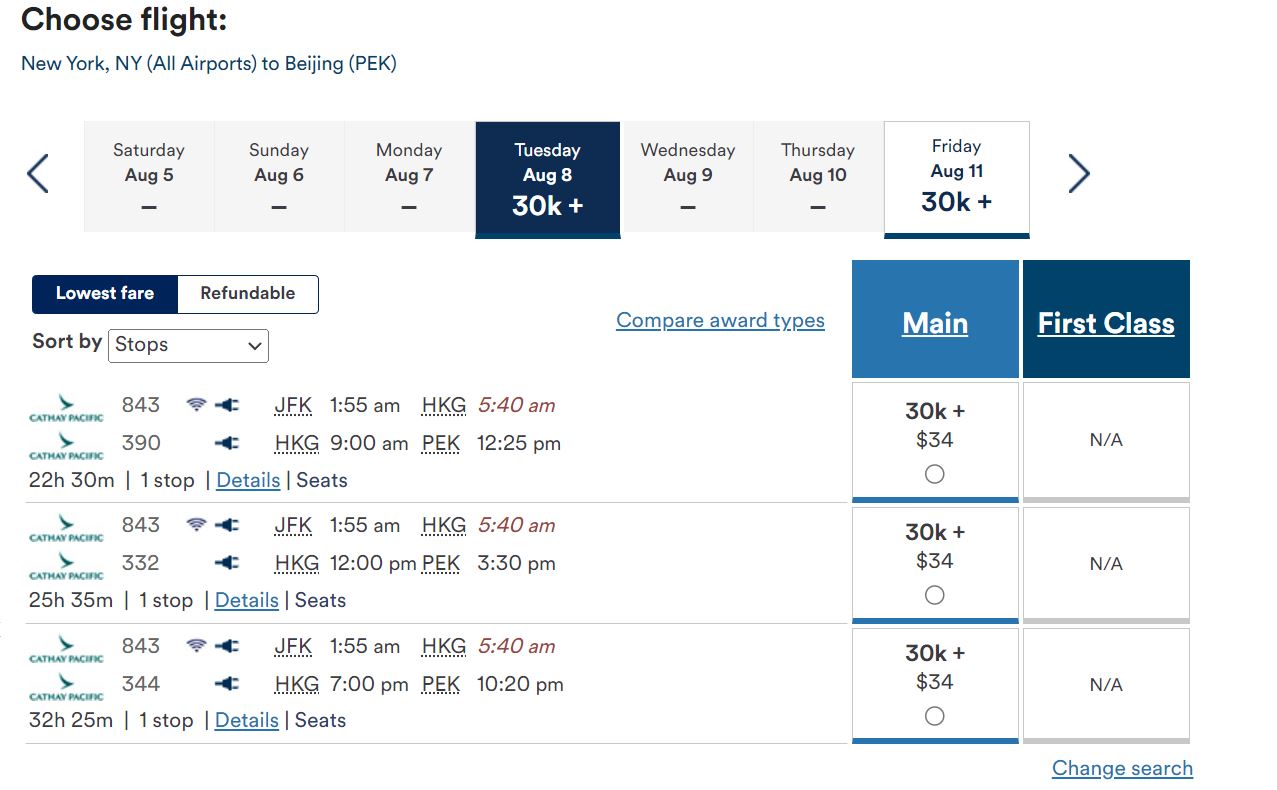Select Main fare for 22h 30m itinerary
This screenshot has height=790, width=1277.
pos(934,474)
